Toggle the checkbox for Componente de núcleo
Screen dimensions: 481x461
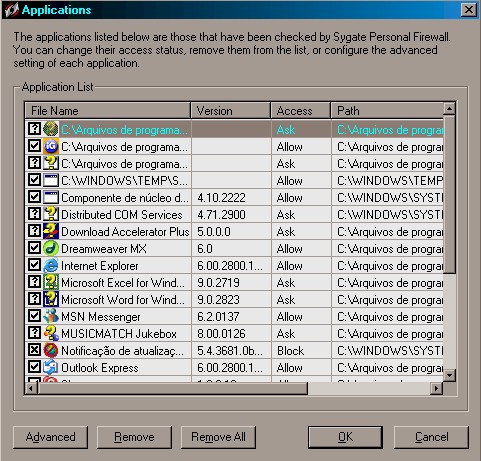tap(34, 197)
